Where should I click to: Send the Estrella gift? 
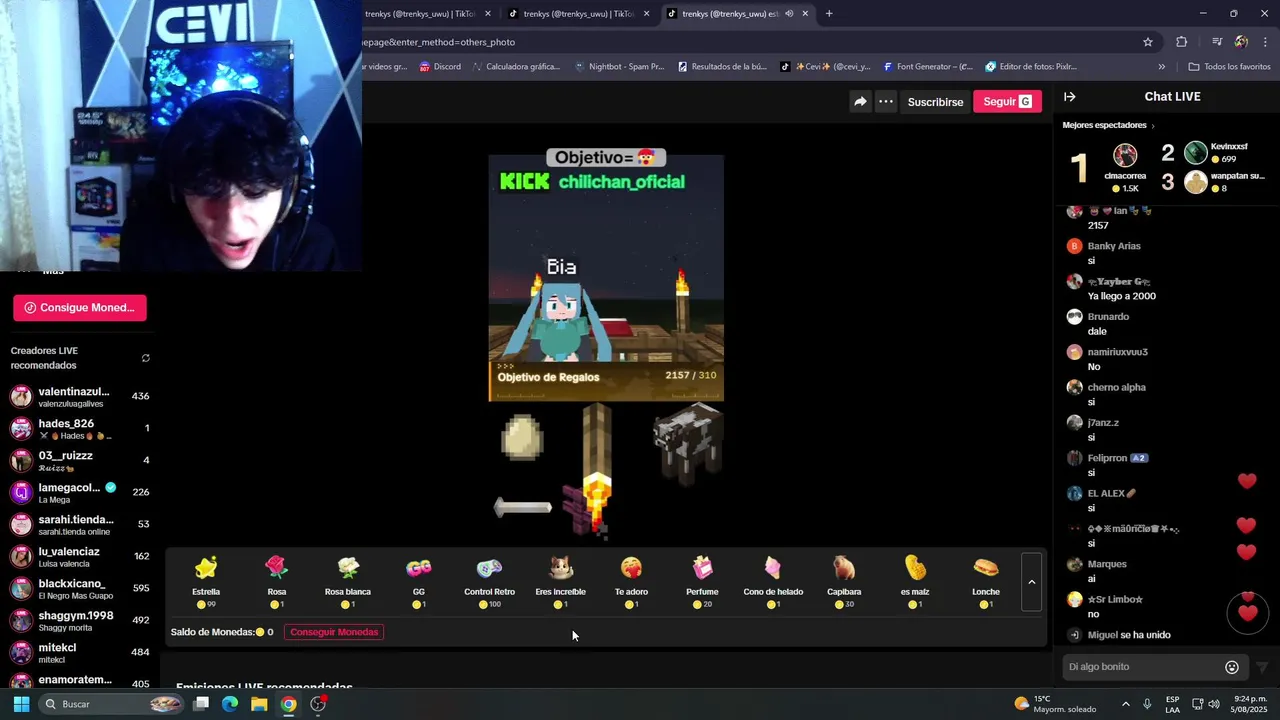206,581
